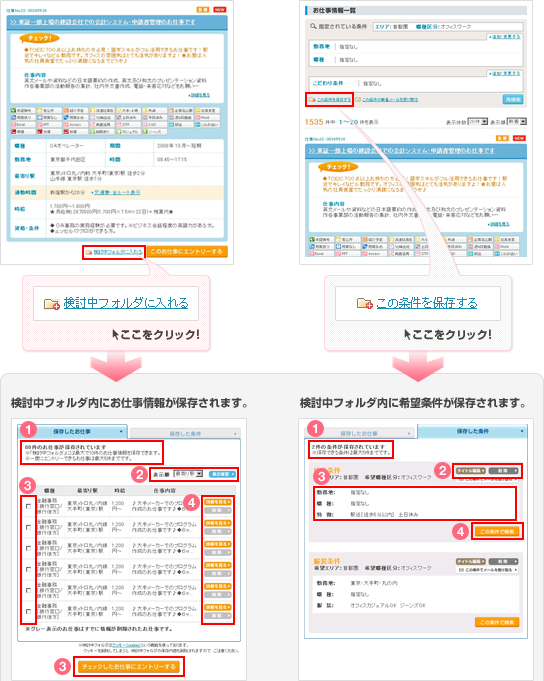
Task: Click タイトル編集 button on the first saved condition
Action: pyautogui.click(x=471, y=471)
